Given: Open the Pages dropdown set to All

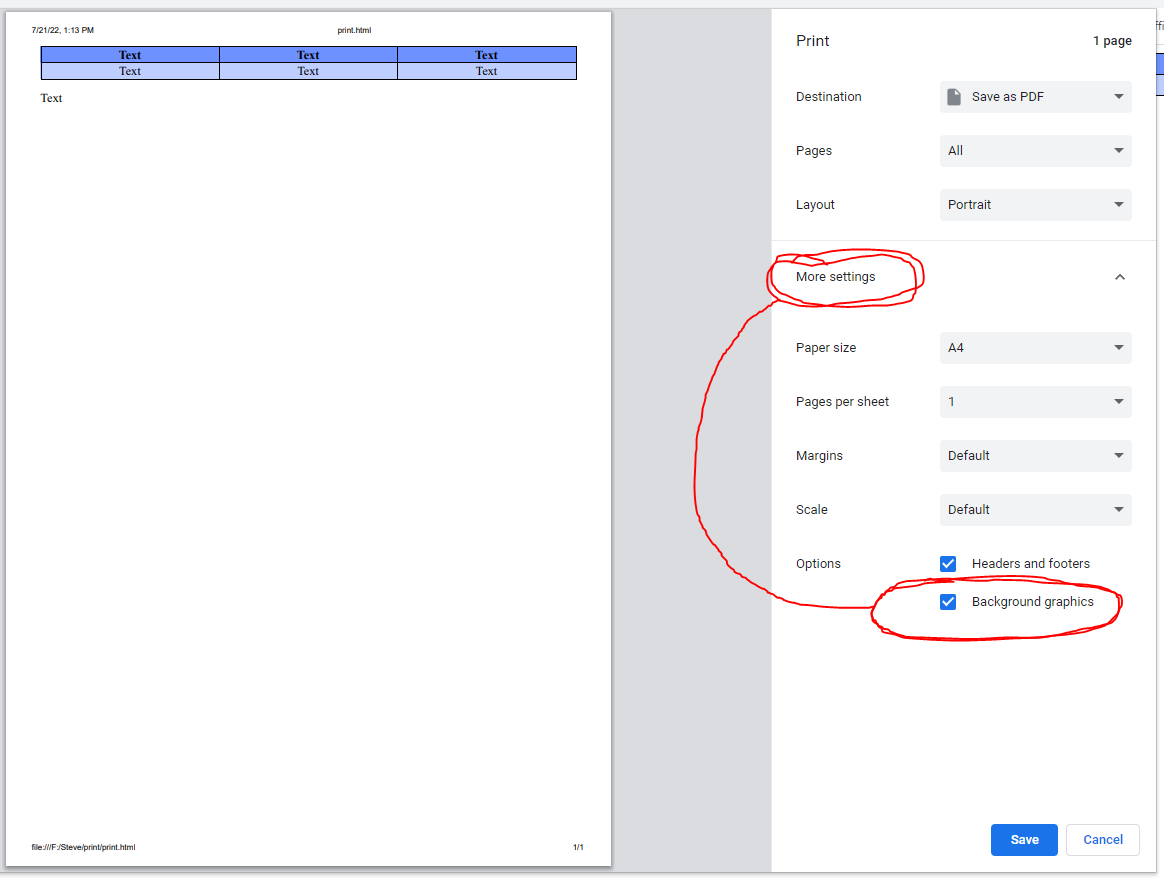Looking at the screenshot, I should click(1035, 151).
